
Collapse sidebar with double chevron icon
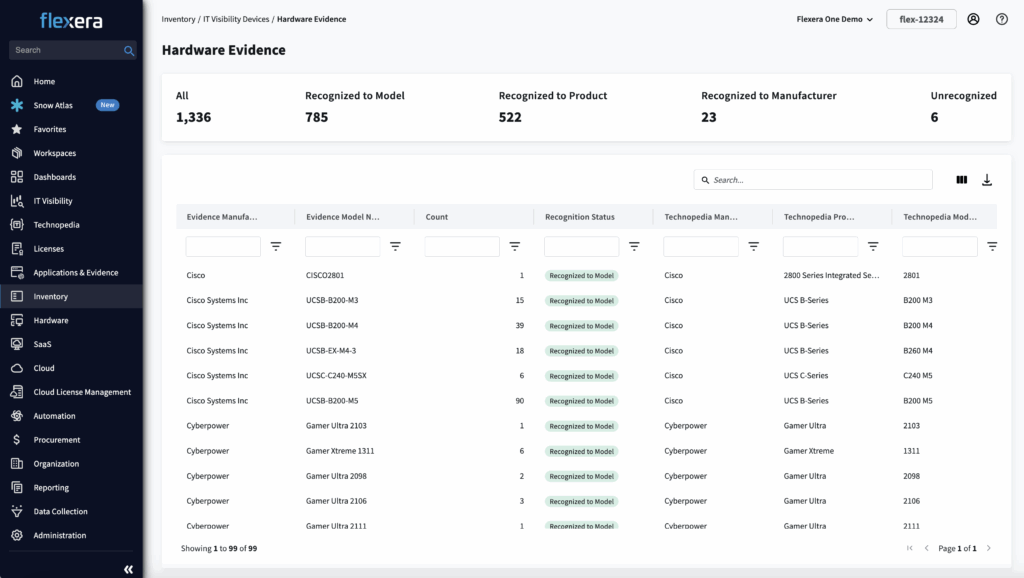click(x=129, y=570)
